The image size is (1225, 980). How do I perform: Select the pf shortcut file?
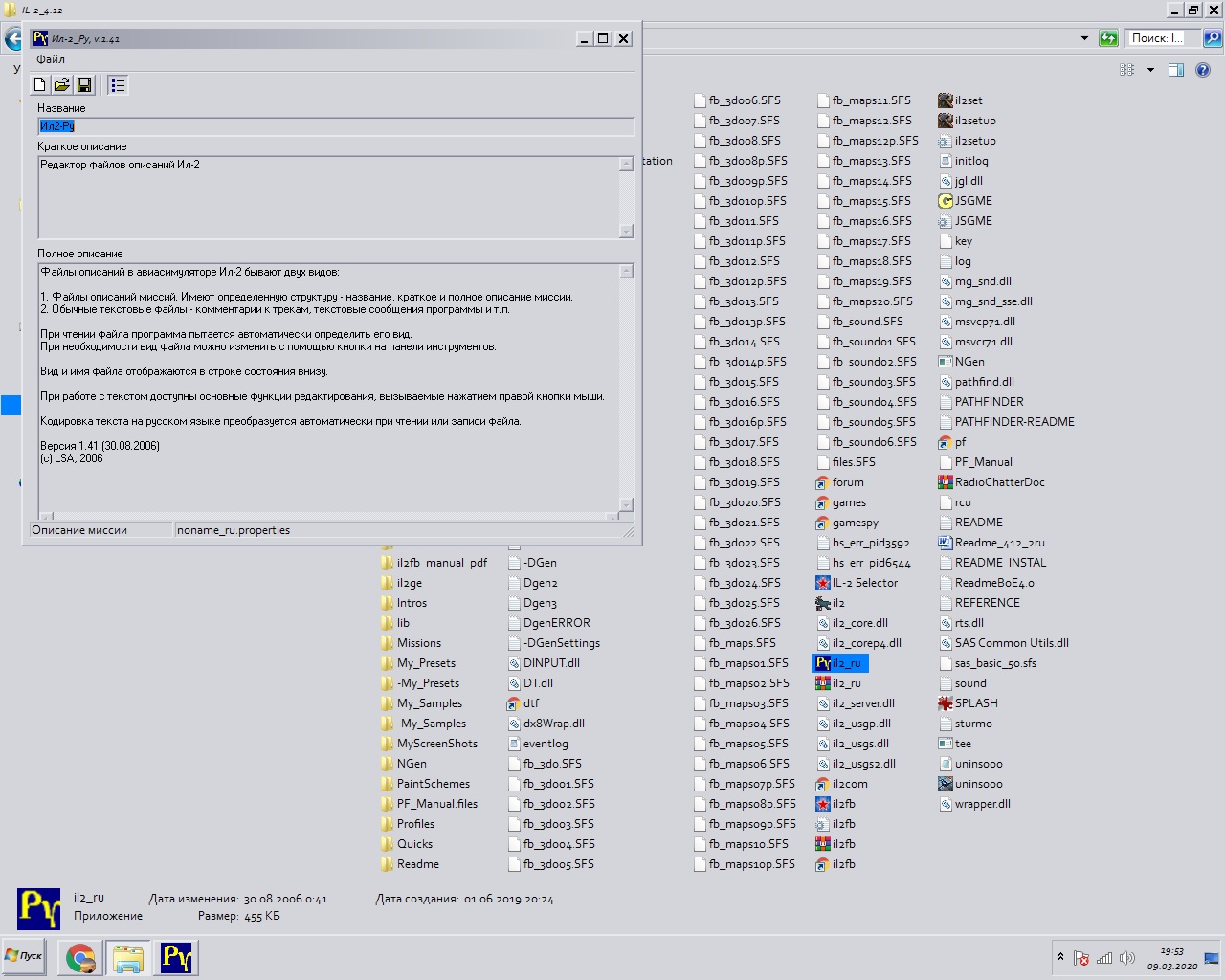952,442
